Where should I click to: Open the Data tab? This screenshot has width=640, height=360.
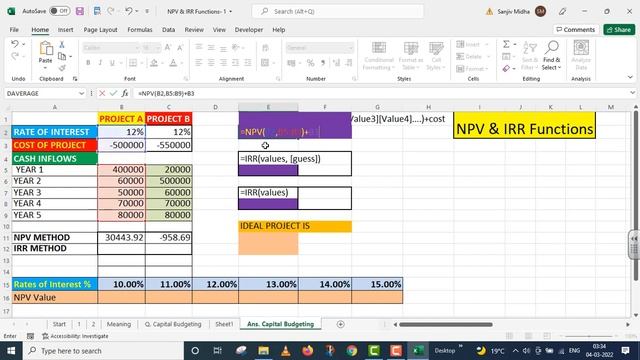(x=168, y=30)
